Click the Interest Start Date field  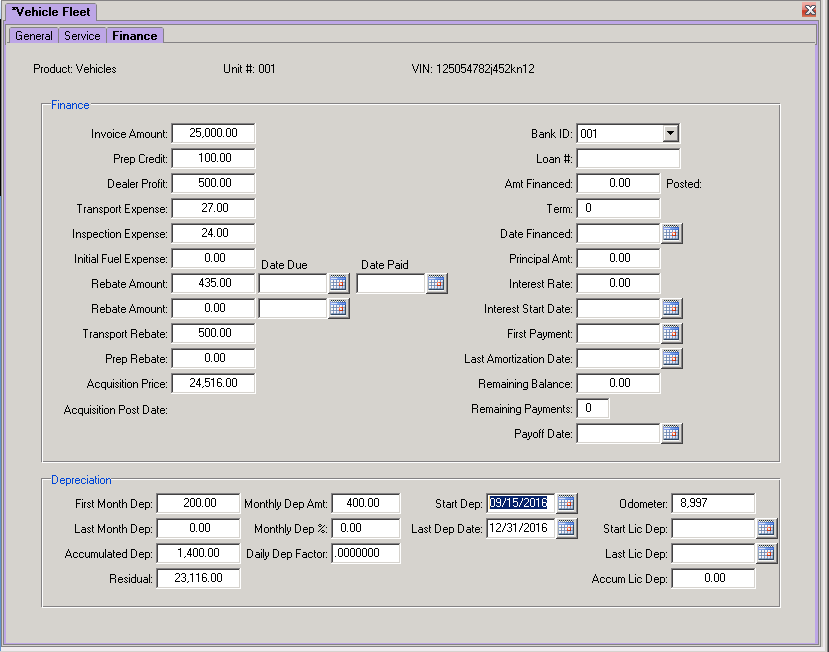click(x=618, y=308)
